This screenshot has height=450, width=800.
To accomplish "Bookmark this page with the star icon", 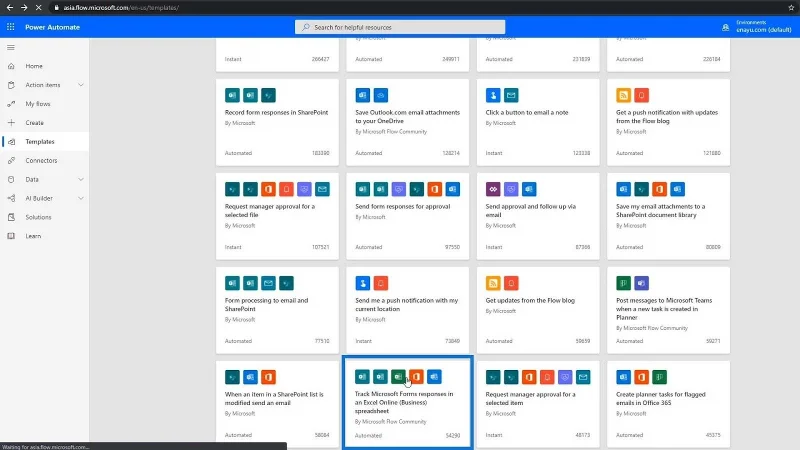I will click(791, 8).
